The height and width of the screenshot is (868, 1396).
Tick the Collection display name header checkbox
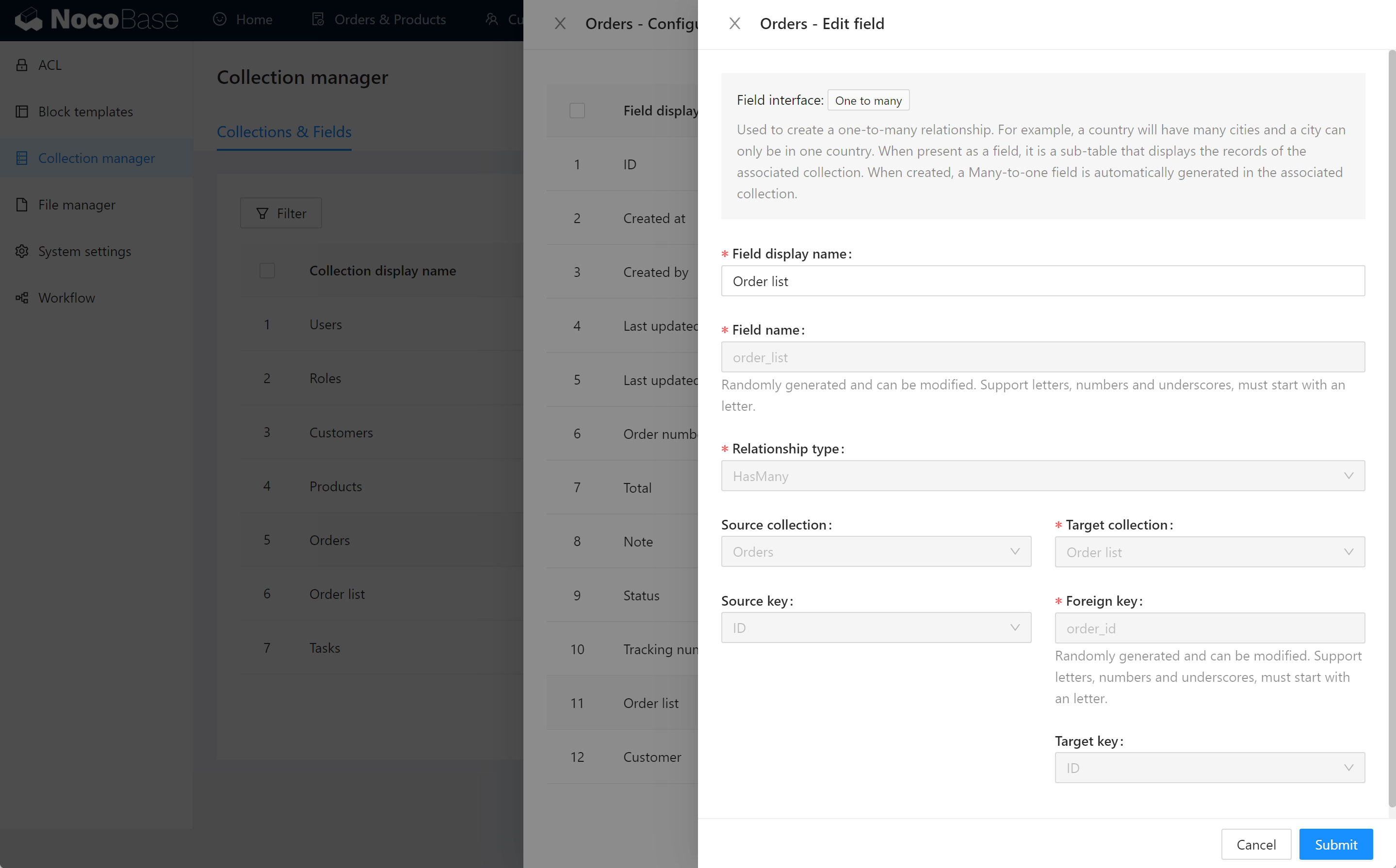coord(267,271)
